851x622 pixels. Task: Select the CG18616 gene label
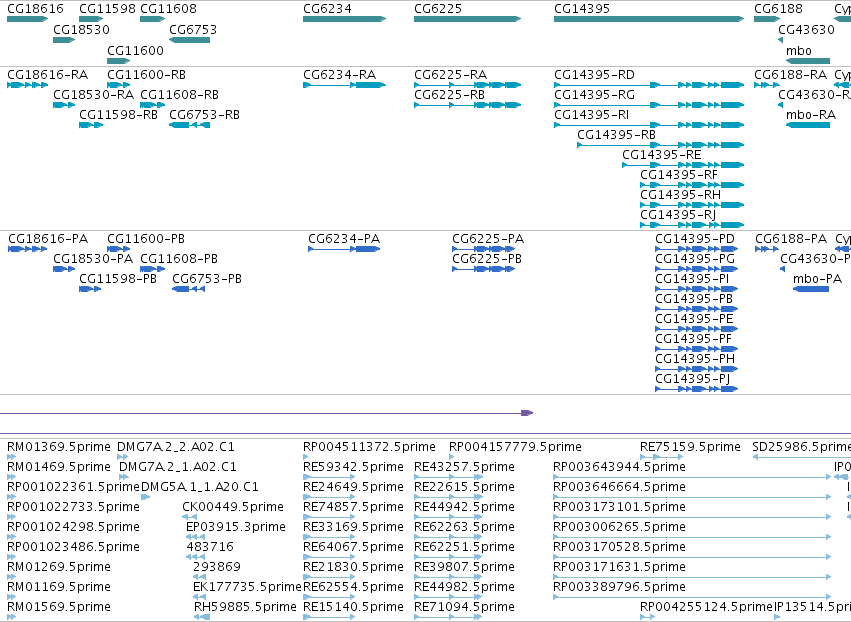[35, 9]
